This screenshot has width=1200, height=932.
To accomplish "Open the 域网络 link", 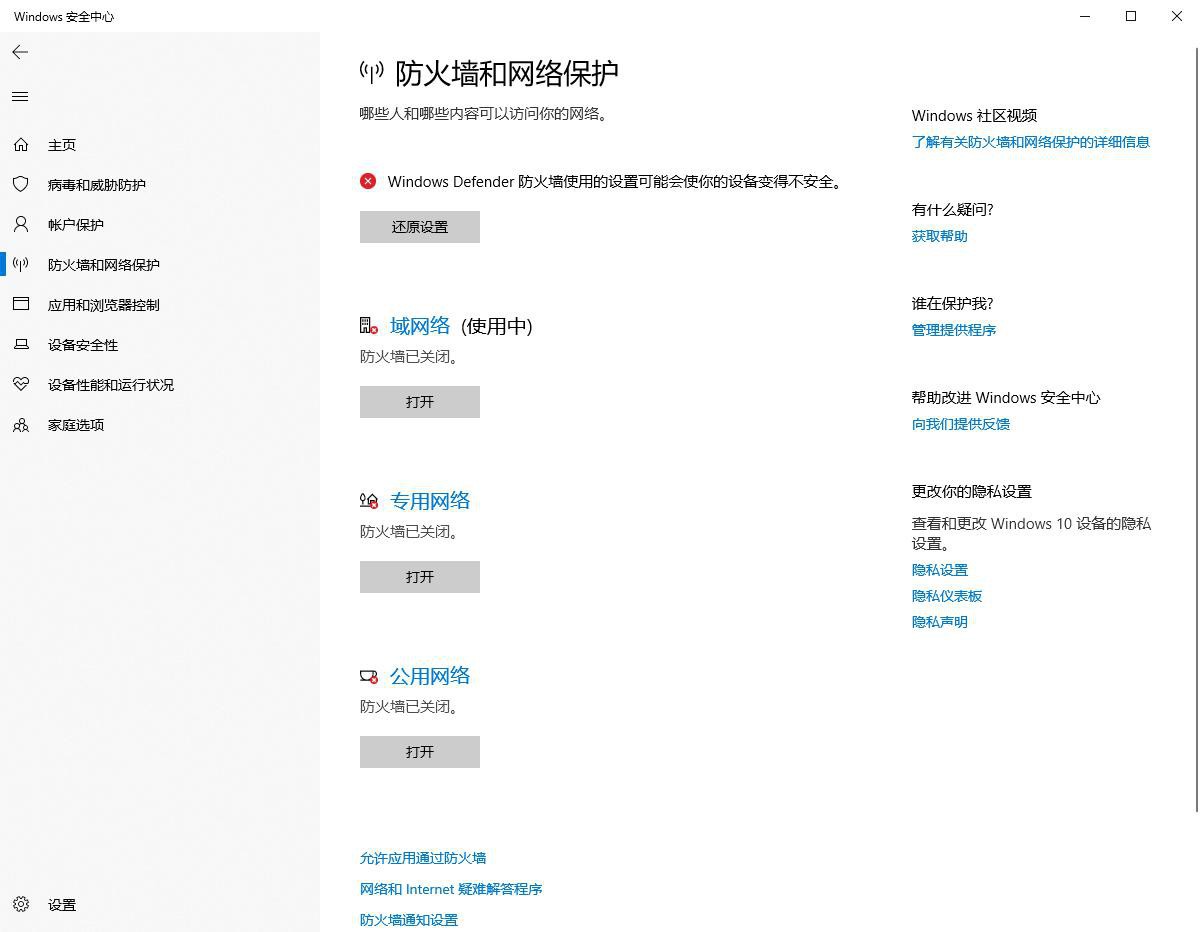I will click(x=420, y=326).
